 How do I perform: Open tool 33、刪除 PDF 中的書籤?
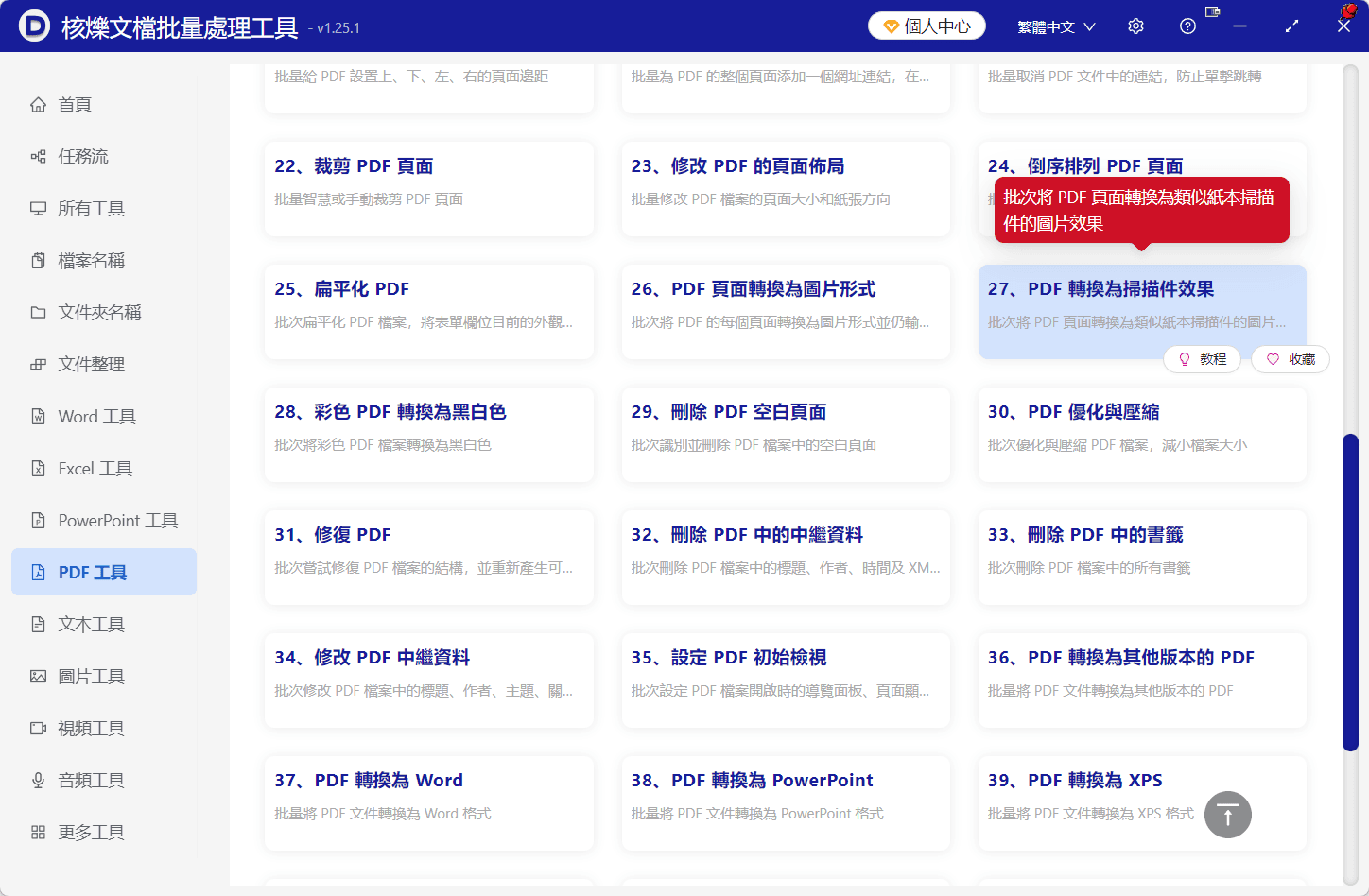click(x=1142, y=558)
